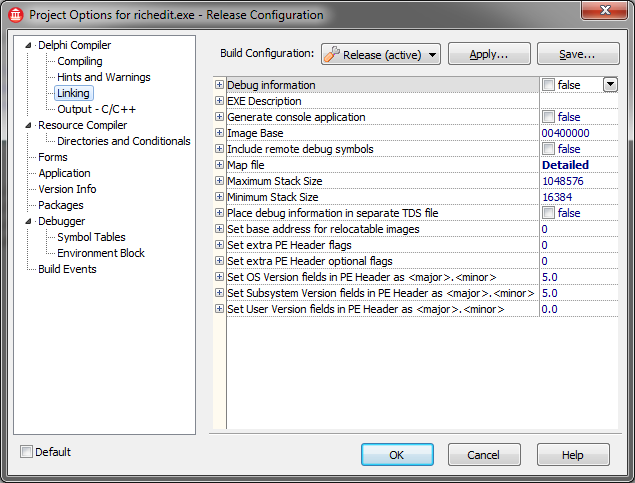635x483 pixels.
Task: Open the Debug information value dropdown arrow
Action: (x=610, y=85)
